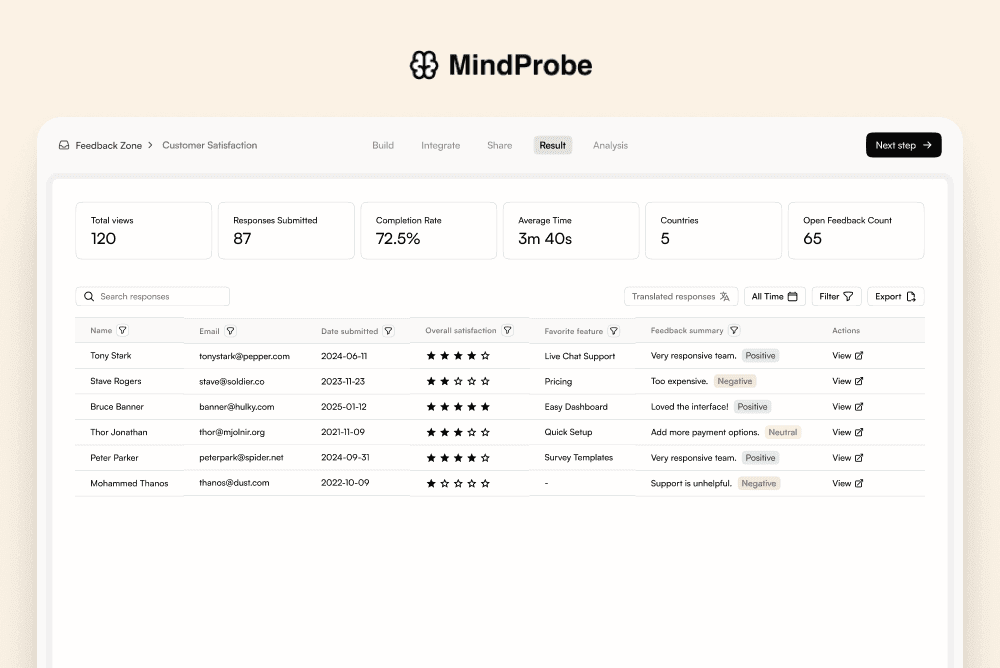
Task: Click the Feedback Zone inbox icon
Action: (x=64, y=145)
